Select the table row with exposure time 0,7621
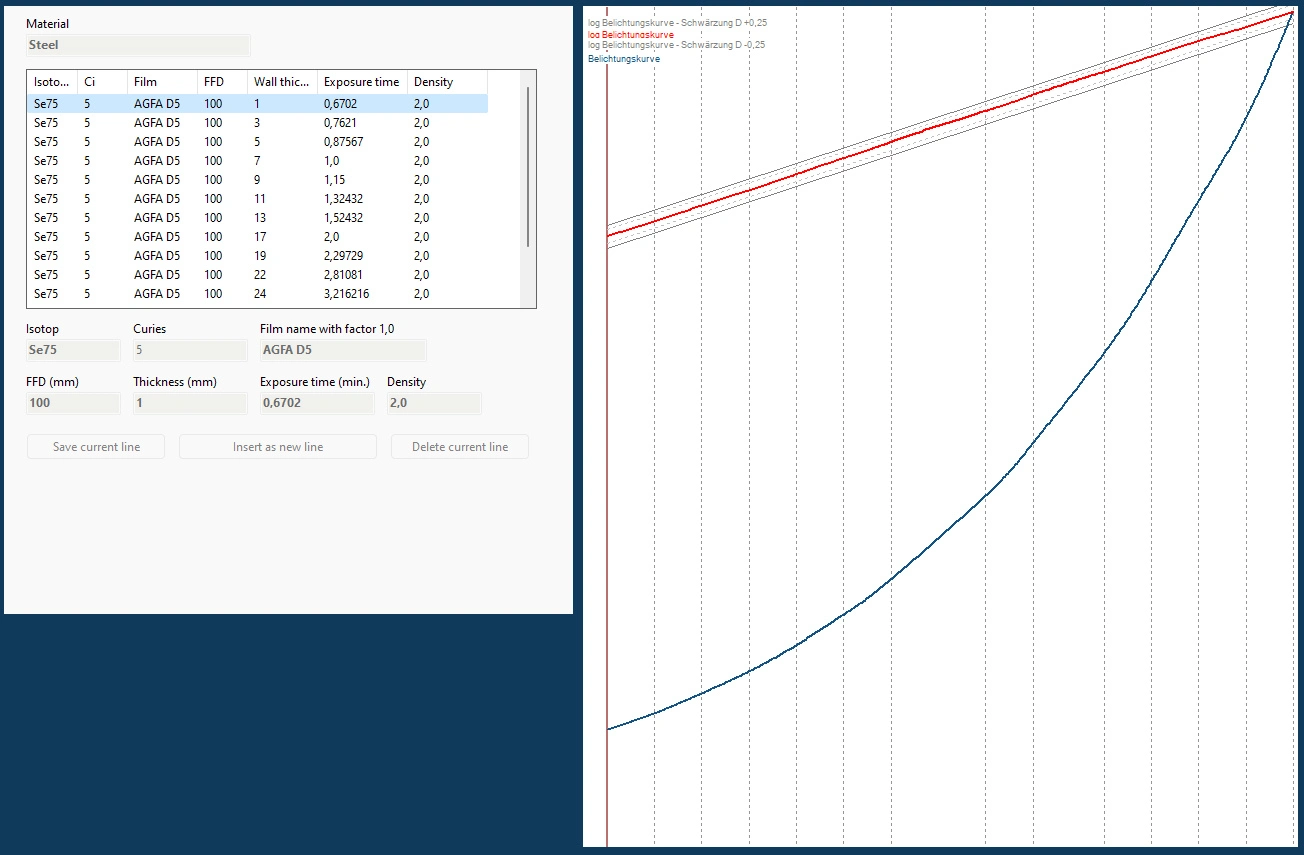The image size is (1304, 855). click(256, 123)
